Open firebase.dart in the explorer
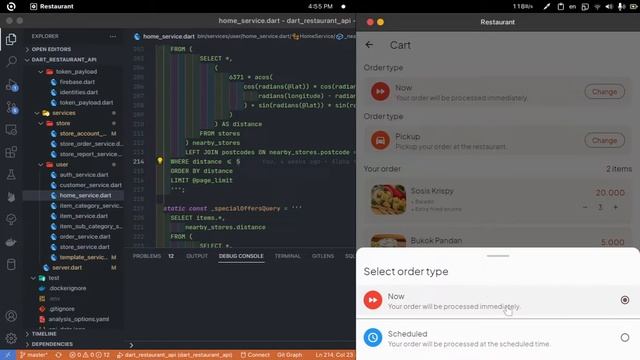This screenshot has height=360, width=640. click(77, 82)
